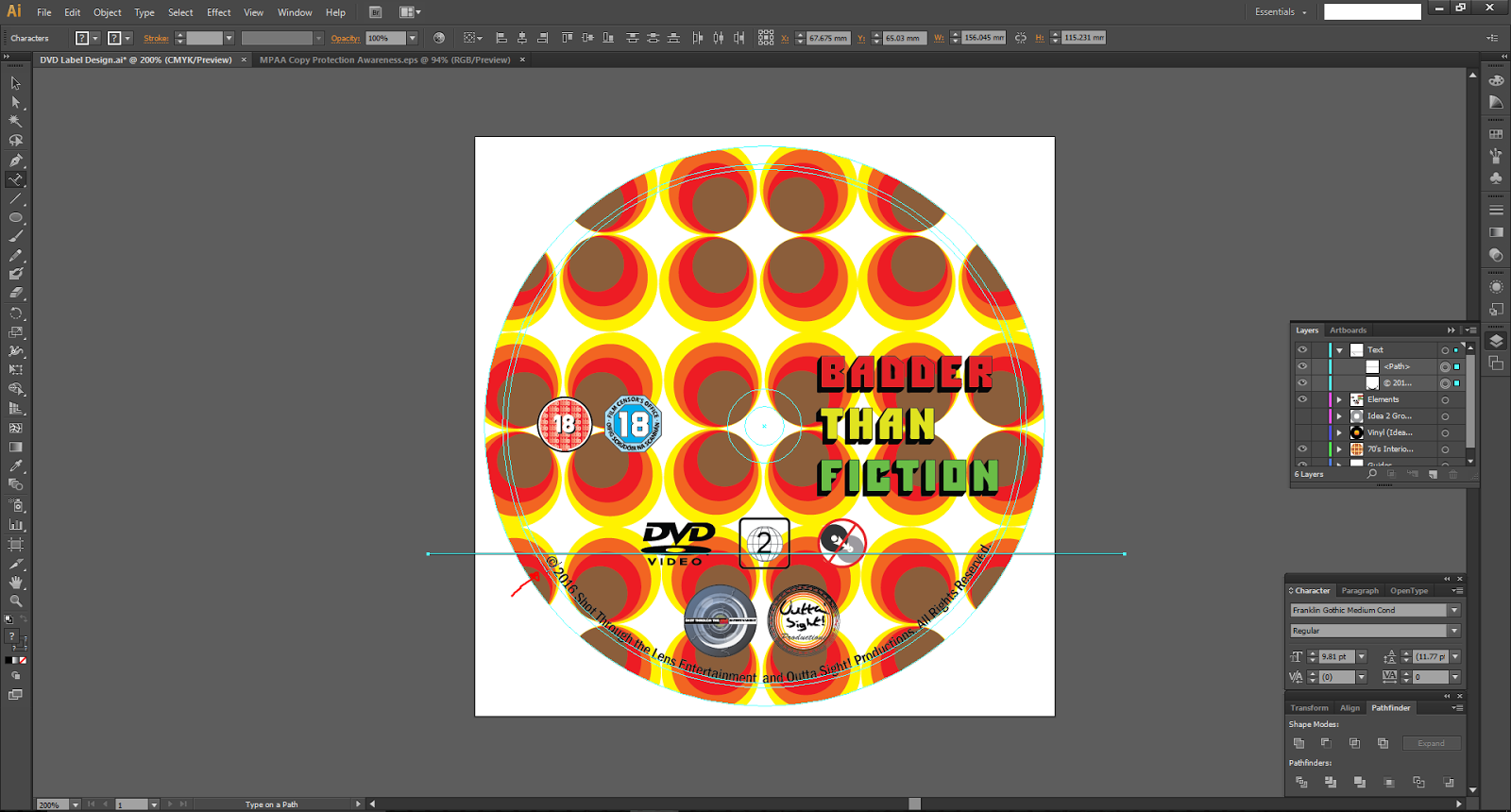Expand the Elements layer
The image size is (1511, 812).
coord(1339,399)
